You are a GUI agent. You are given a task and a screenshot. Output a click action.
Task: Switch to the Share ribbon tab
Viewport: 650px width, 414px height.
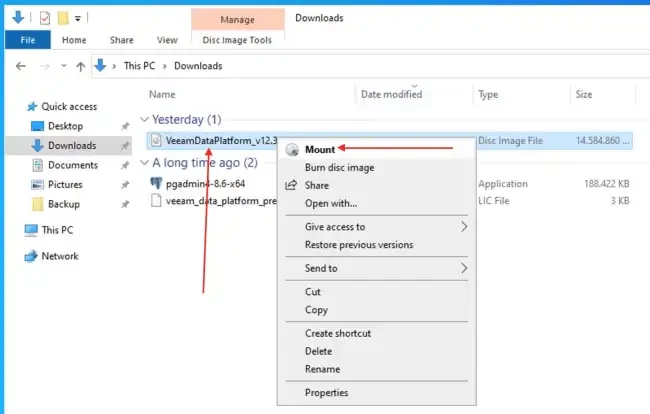[x=121, y=40]
